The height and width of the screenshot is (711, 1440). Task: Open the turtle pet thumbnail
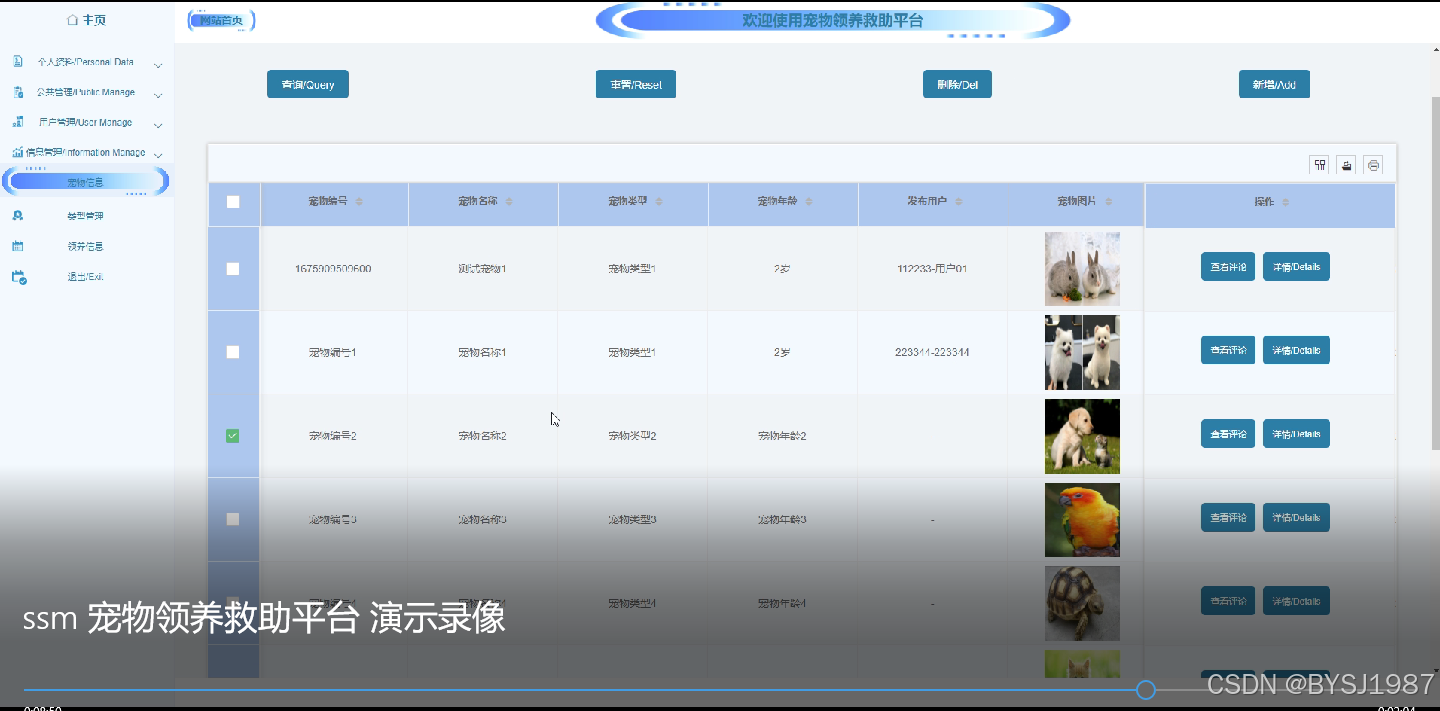1082,603
